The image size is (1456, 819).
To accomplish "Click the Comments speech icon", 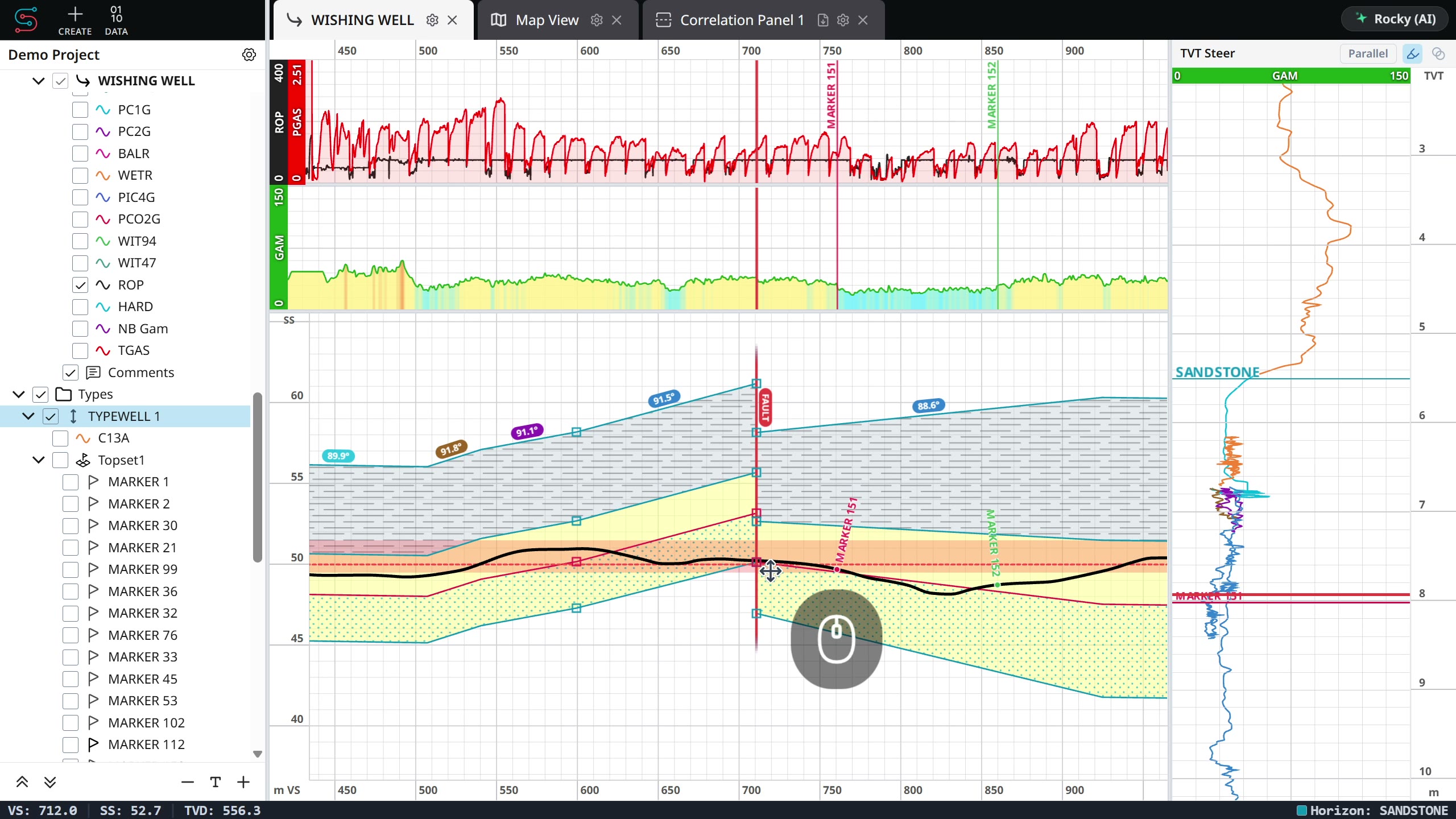I will point(93,373).
